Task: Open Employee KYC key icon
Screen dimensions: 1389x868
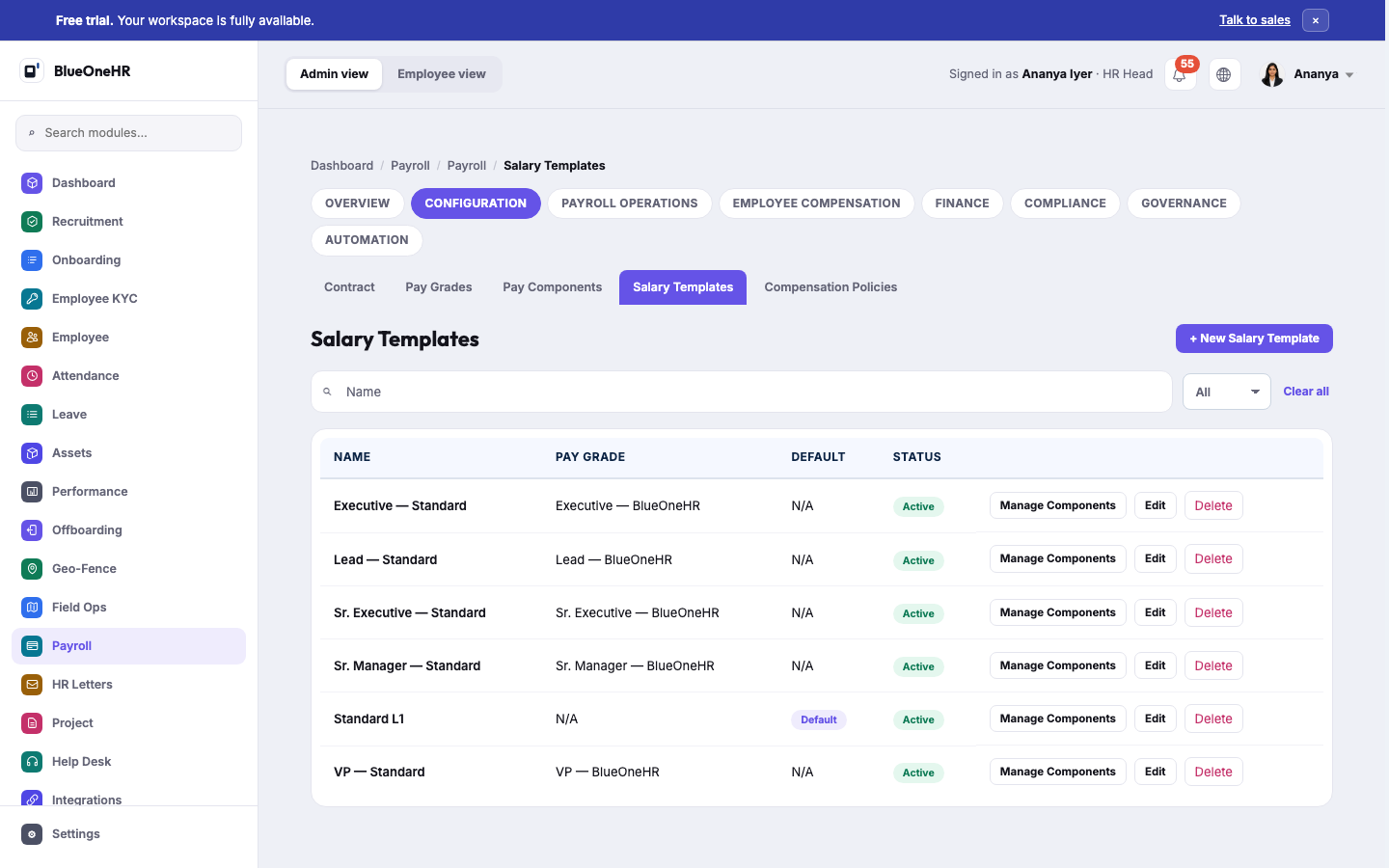Action: [32, 299]
